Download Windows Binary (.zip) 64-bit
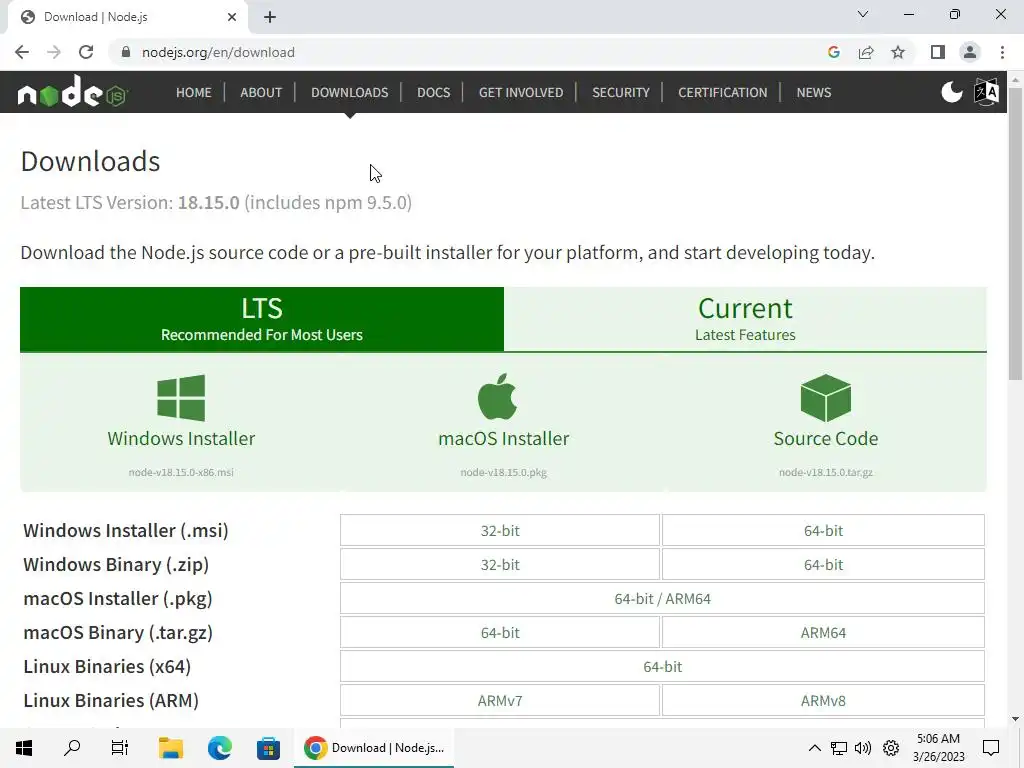 [x=823, y=564]
